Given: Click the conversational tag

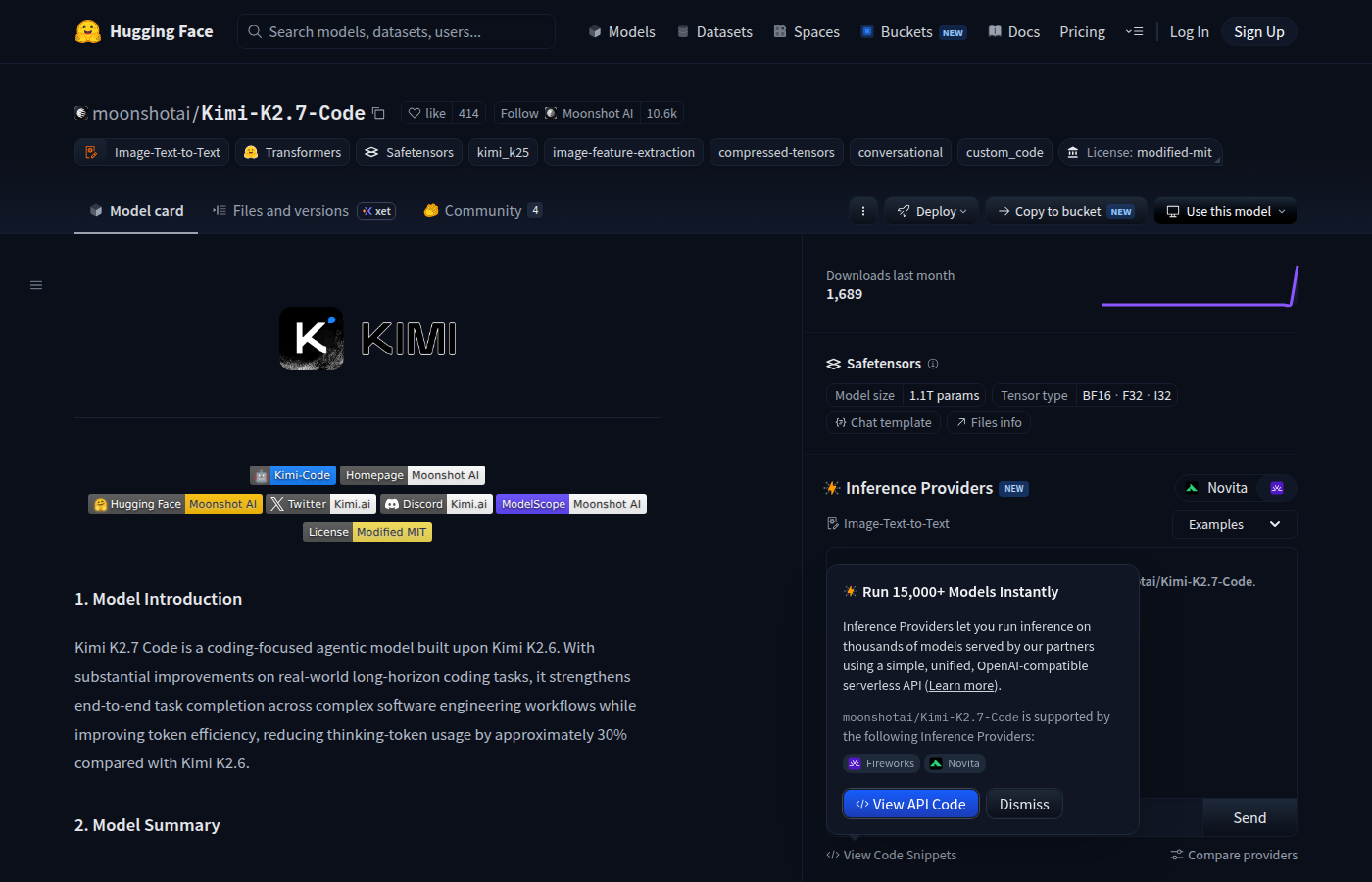Looking at the screenshot, I should tap(900, 152).
